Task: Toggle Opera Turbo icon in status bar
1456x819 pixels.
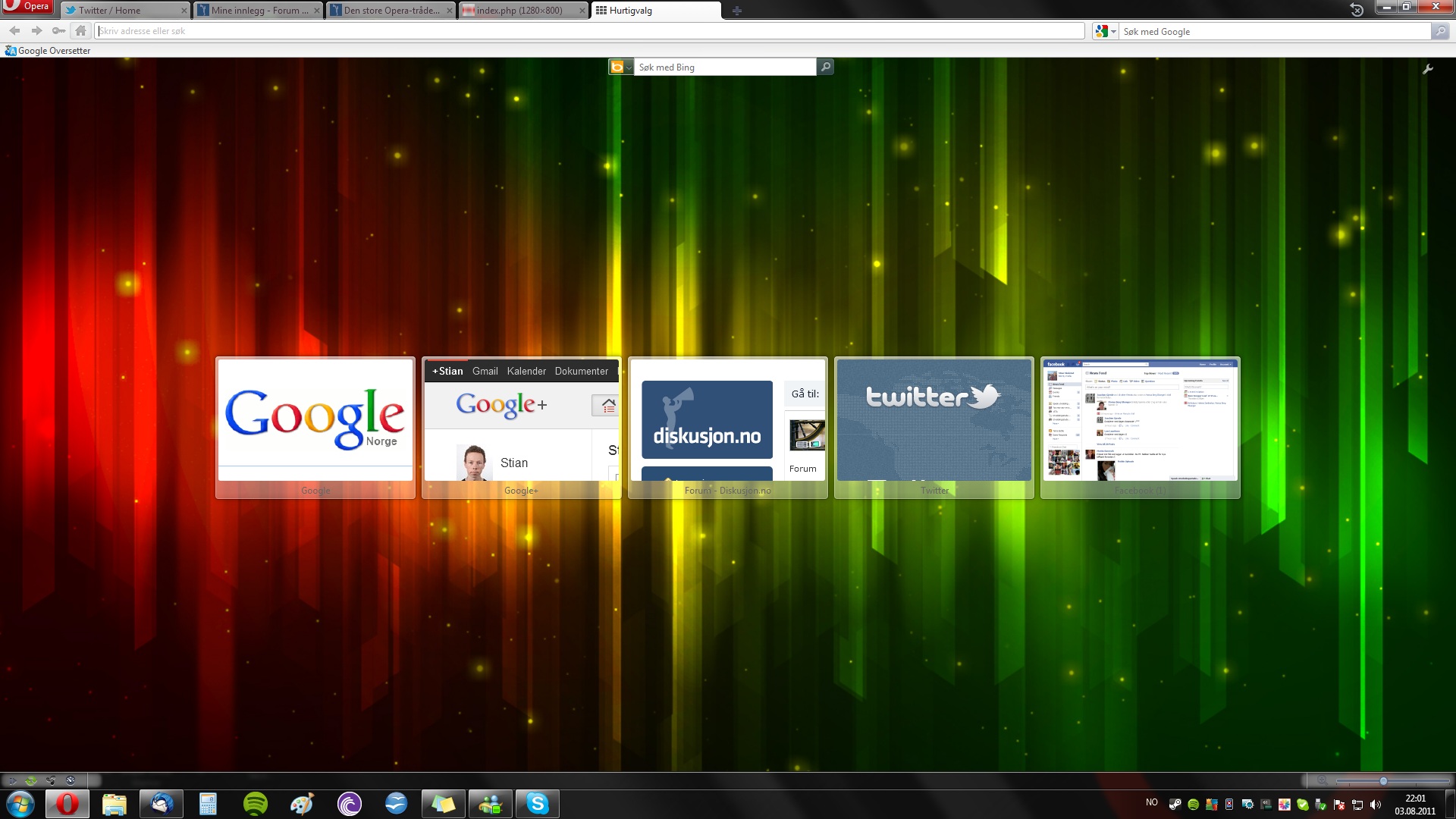Action: click(x=71, y=780)
